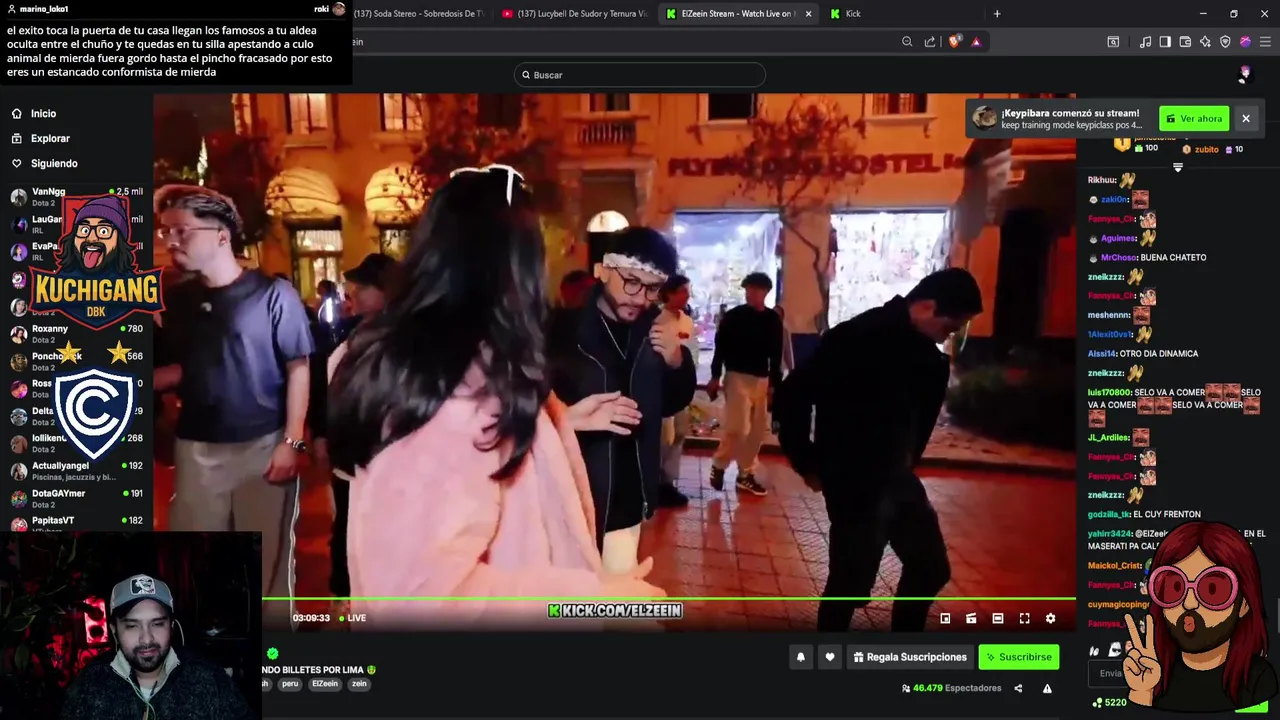Open video player settings gear
The image size is (1280, 720).
1050,619
